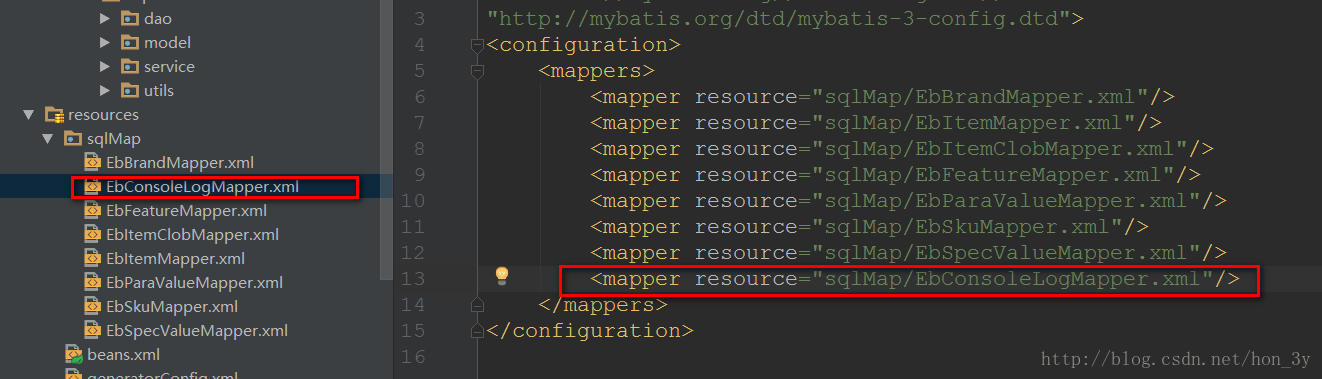This screenshot has width=1322, height=379.
Task: Click the EbParaValueMapper.xml file icon
Action: pyautogui.click(x=92, y=282)
